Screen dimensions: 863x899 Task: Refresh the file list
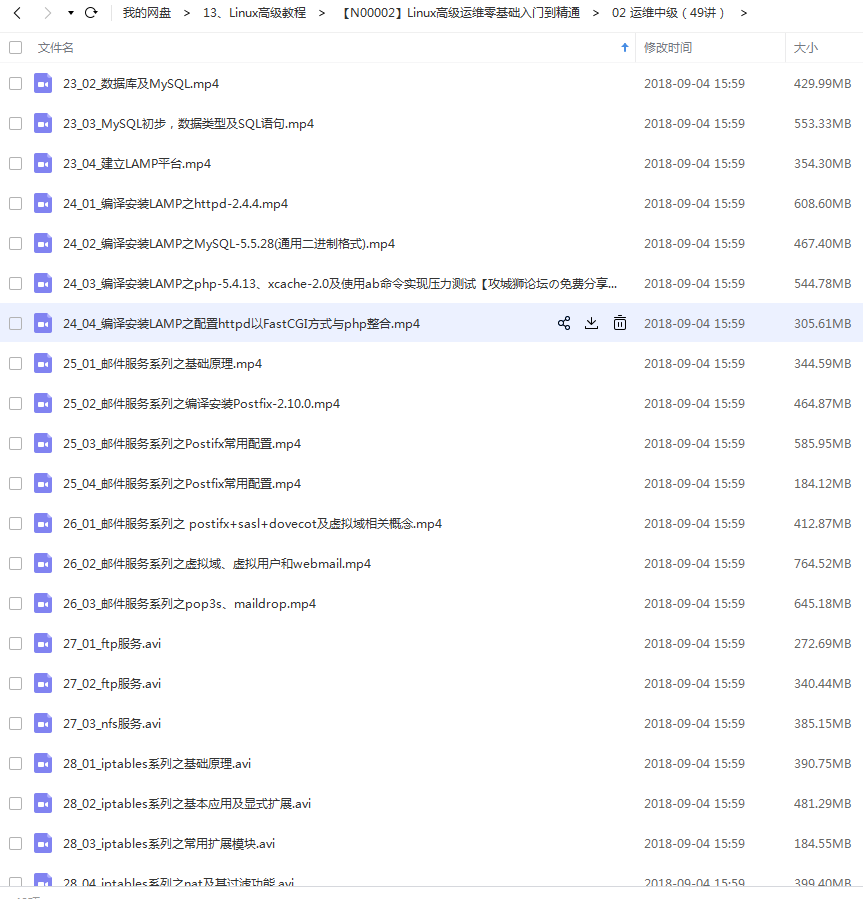(91, 13)
